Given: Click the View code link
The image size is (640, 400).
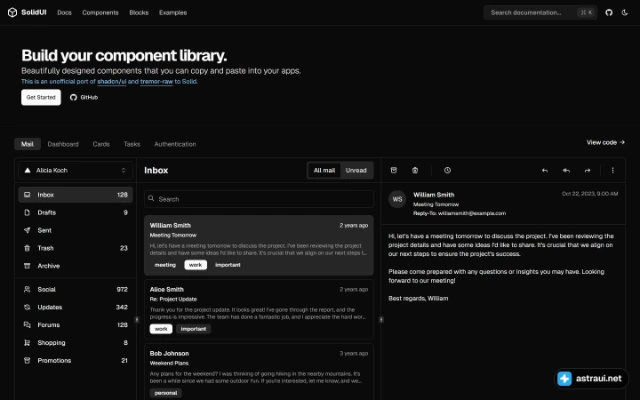Looking at the screenshot, I should [605, 142].
